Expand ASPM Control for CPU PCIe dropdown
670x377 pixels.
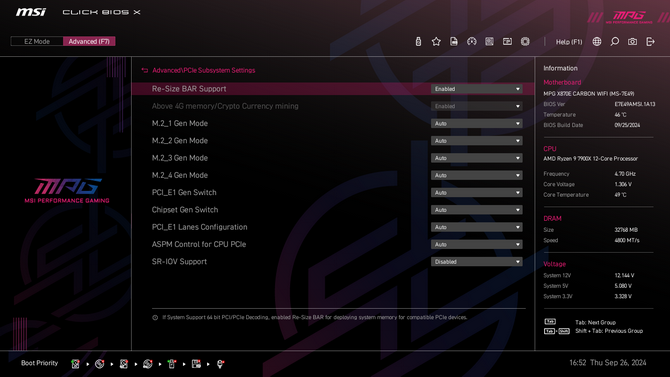[476, 244]
